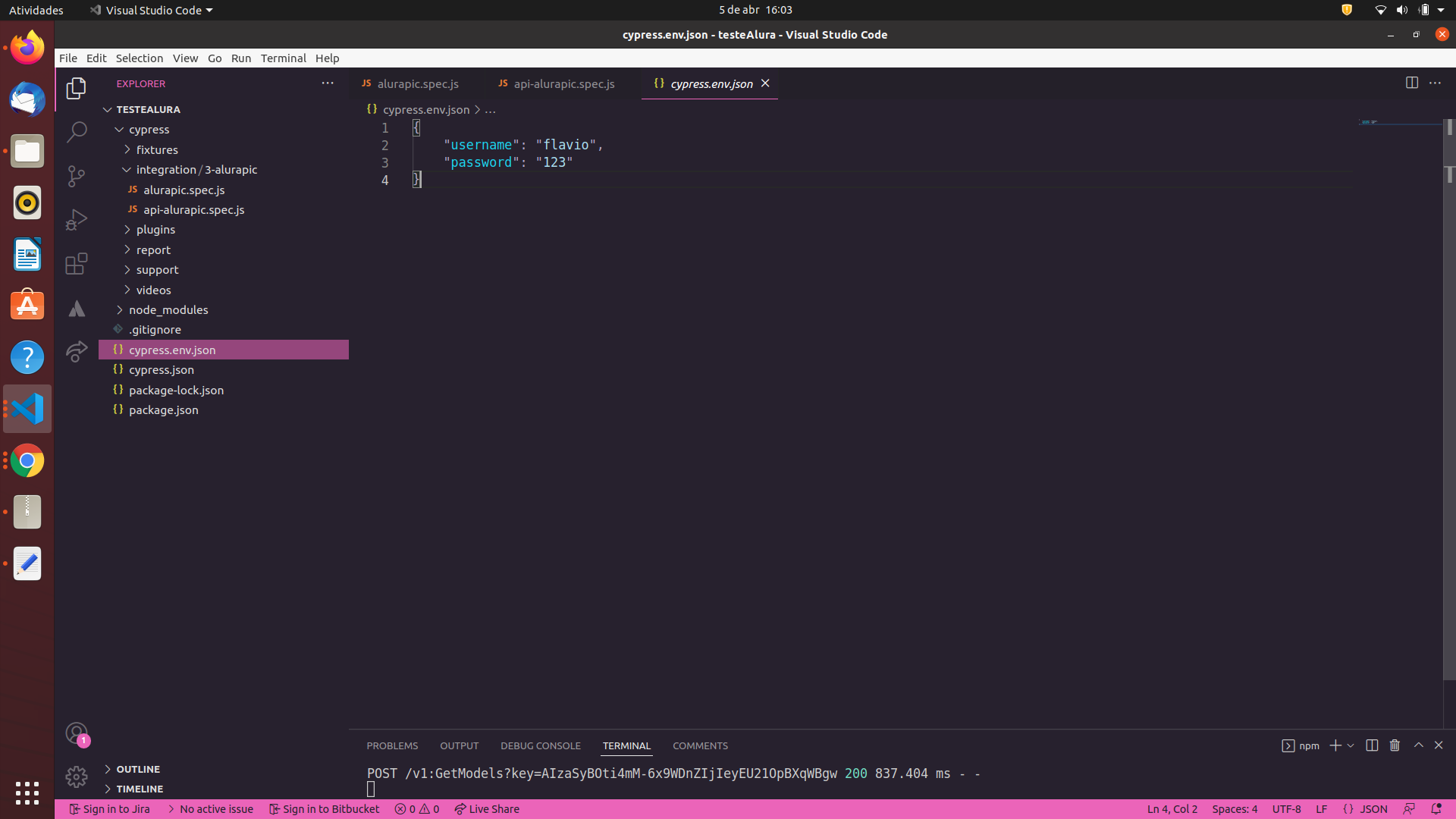Expand the videos folder
Viewport: 1456px width, 819px height.
[224, 290]
